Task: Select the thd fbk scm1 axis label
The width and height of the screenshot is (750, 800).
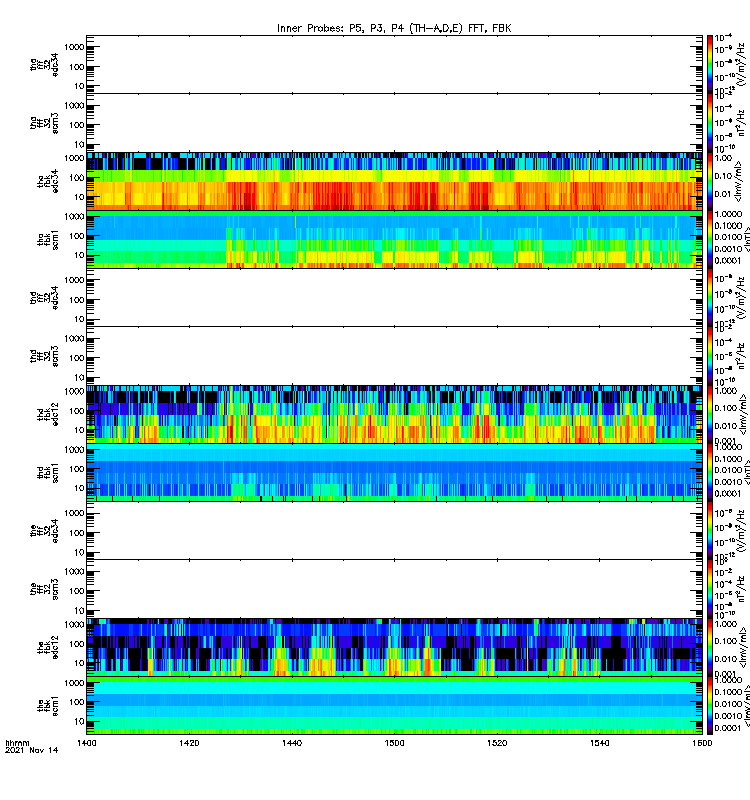Action: [x=48, y=472]
